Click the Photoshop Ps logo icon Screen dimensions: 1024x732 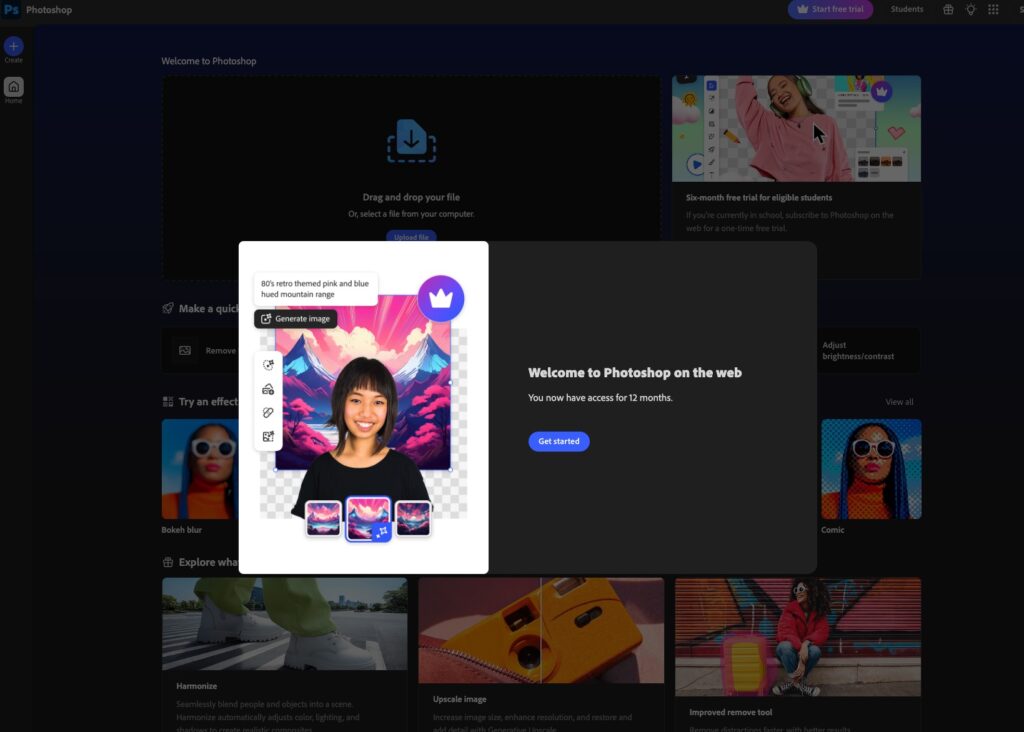pos(12,10)
